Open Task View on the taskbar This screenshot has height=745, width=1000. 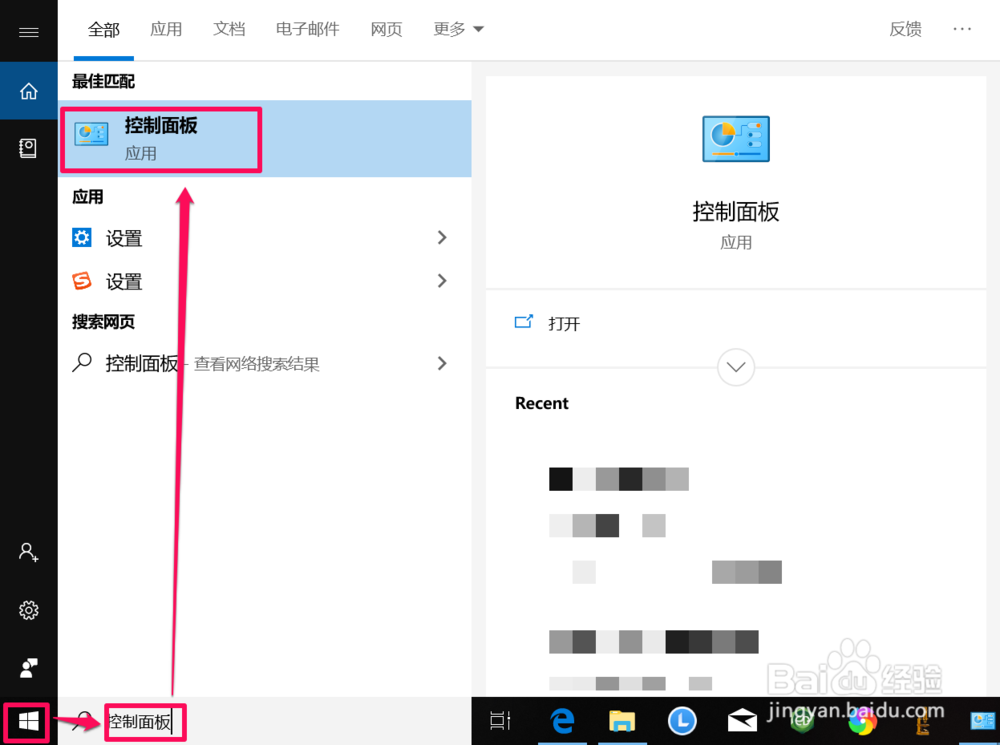(x=500, y=721)
